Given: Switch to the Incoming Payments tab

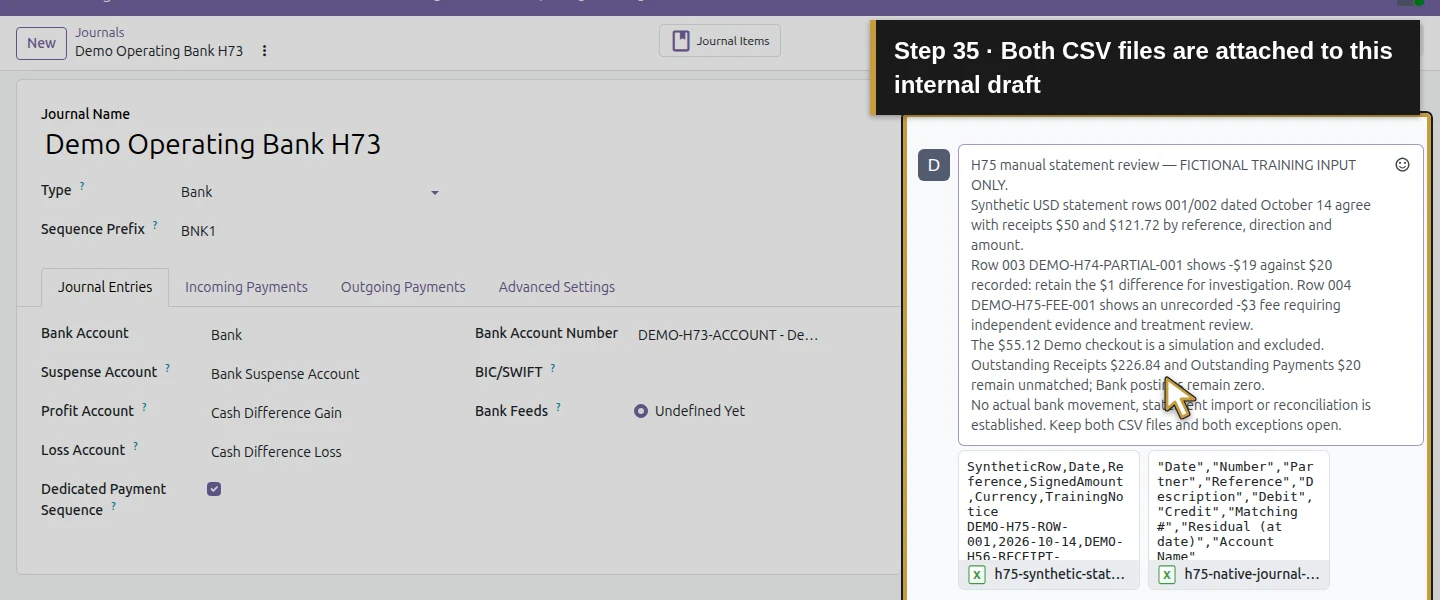Looking at the screenshot, I should tap(246, 287).
